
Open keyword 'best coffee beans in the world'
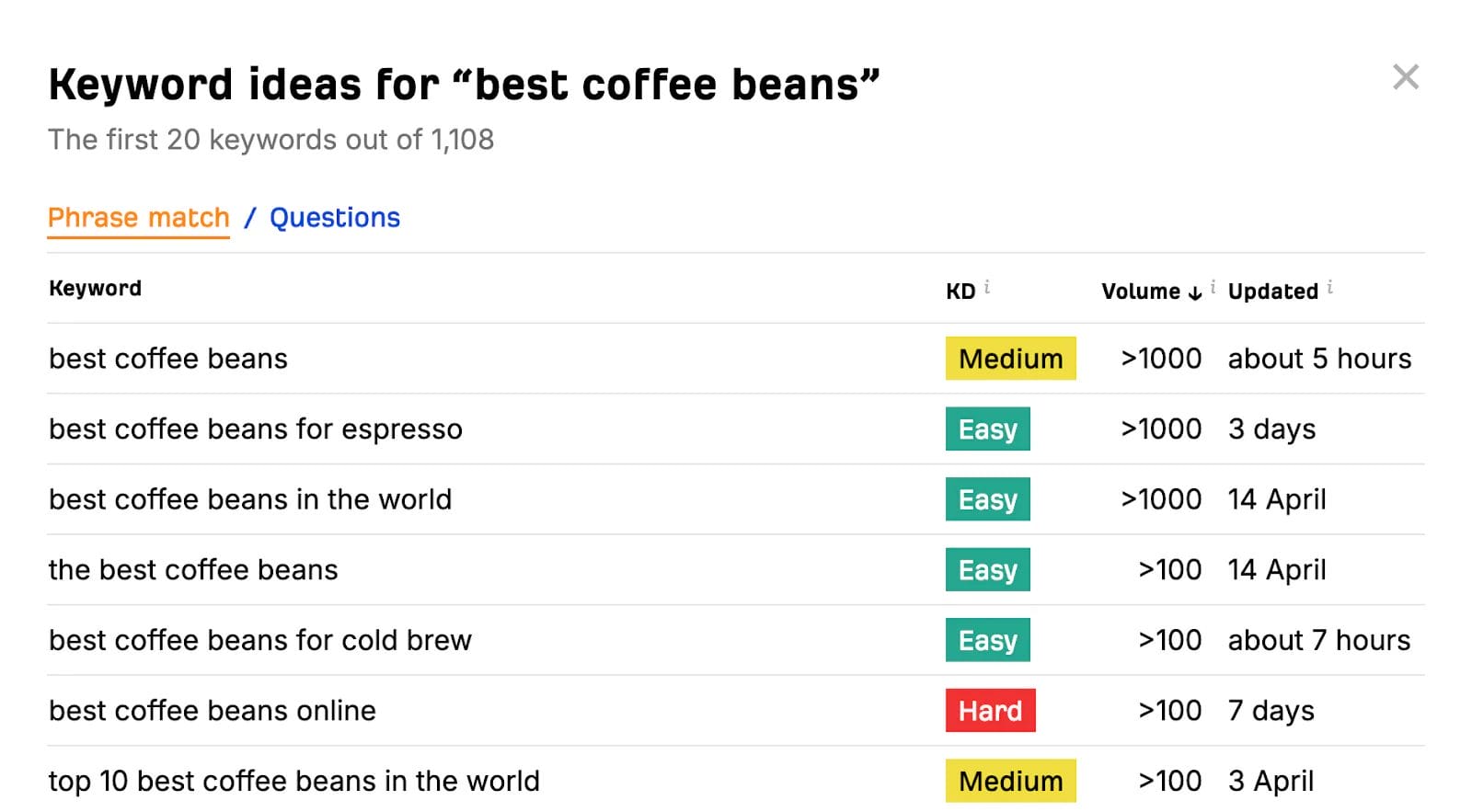point(249,499)
